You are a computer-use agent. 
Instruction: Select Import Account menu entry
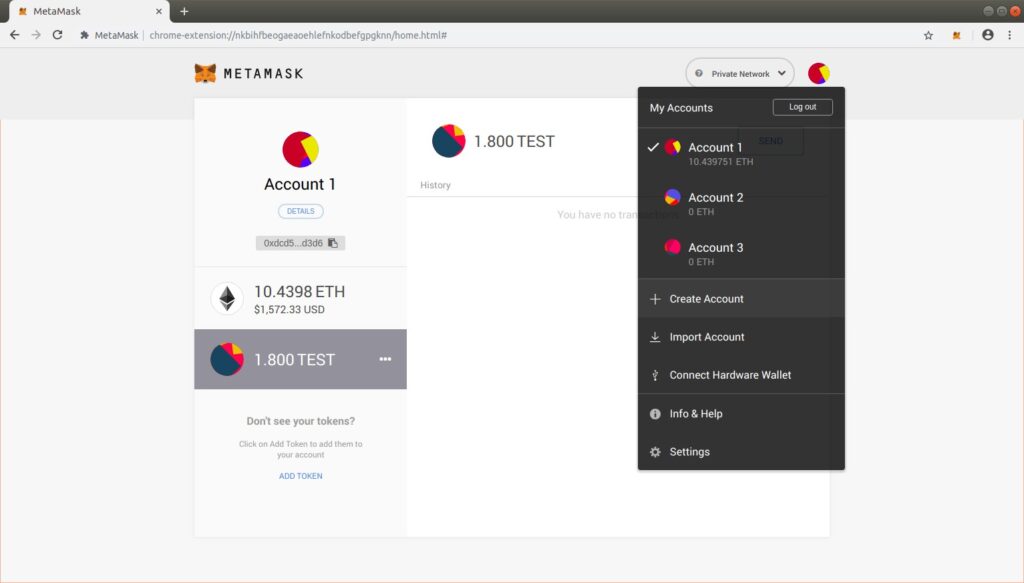(x=706, y=337)
